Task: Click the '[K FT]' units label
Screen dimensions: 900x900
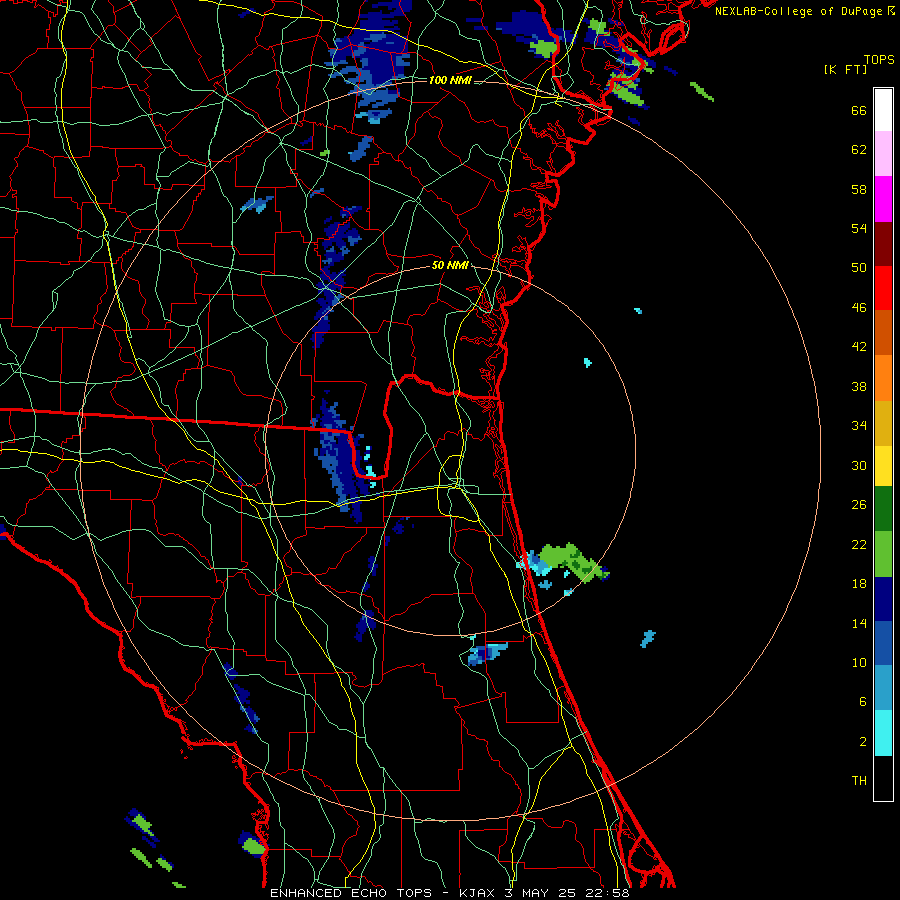Action: pos(845,69)
